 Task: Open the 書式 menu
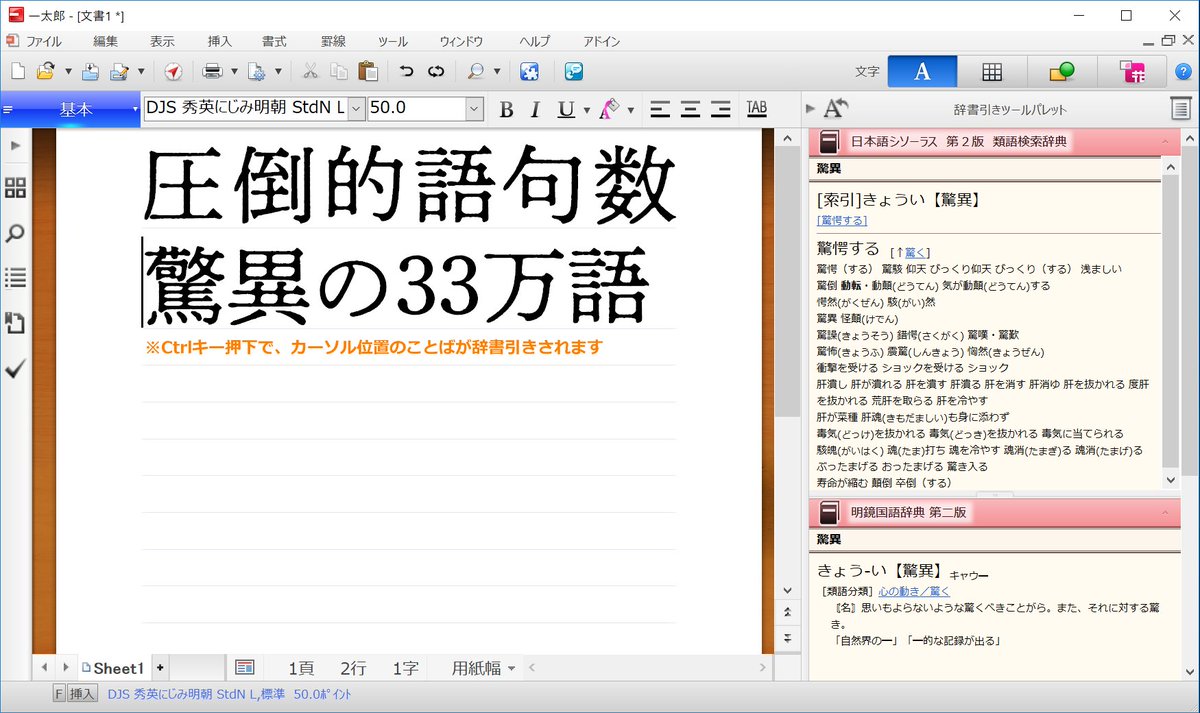(x=274, y=41)
